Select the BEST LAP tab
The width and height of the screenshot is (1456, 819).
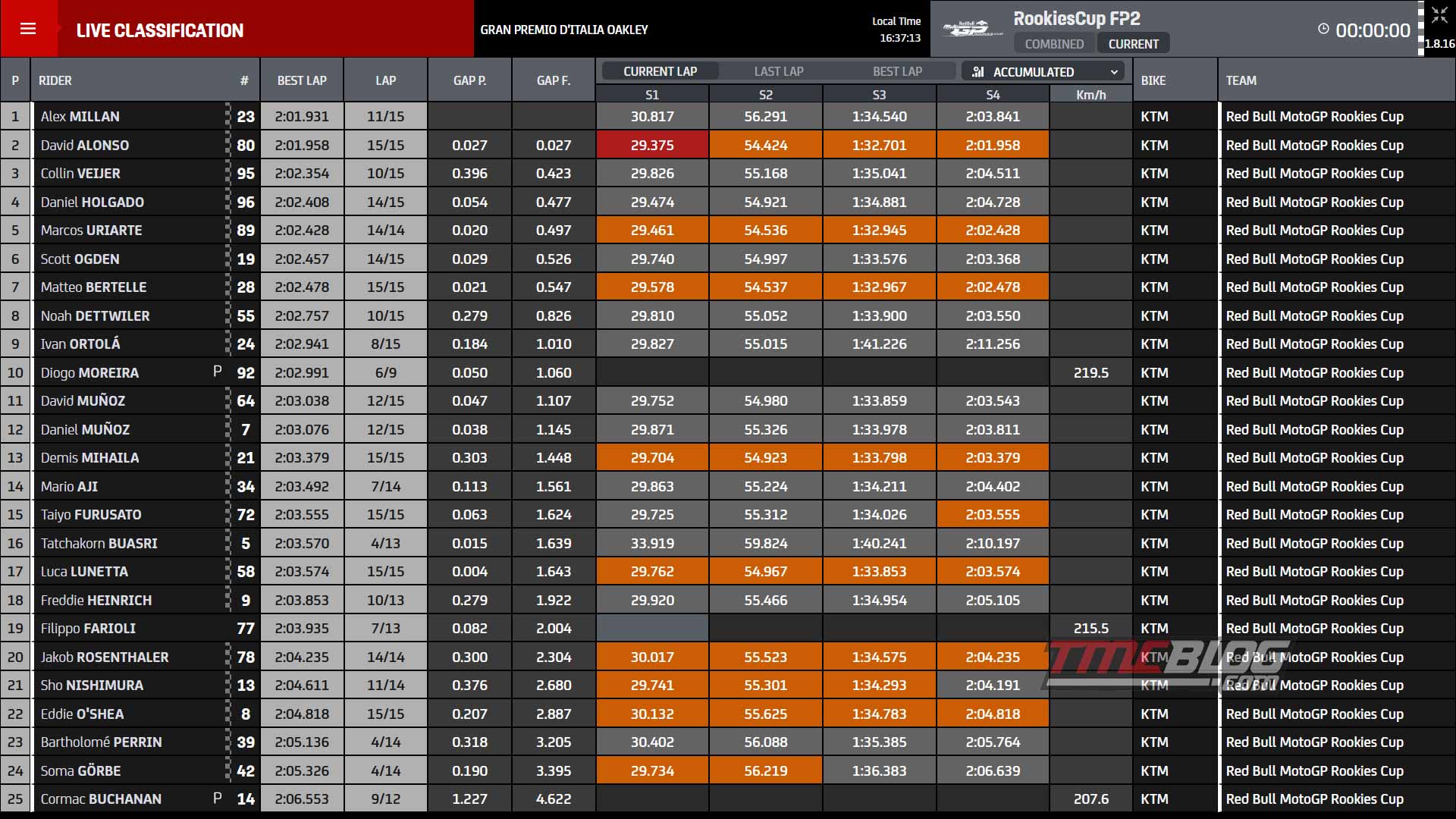897,71
